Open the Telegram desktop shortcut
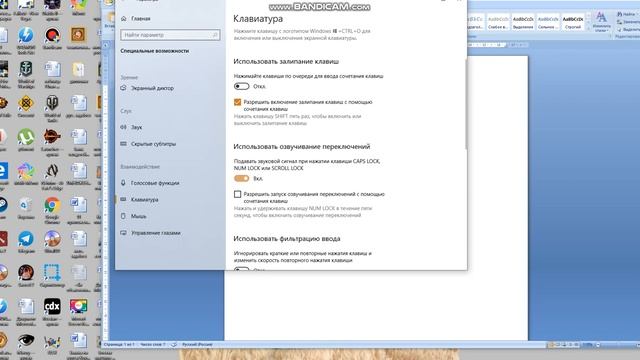Screen dimensions: 640x360 [26, 239]
